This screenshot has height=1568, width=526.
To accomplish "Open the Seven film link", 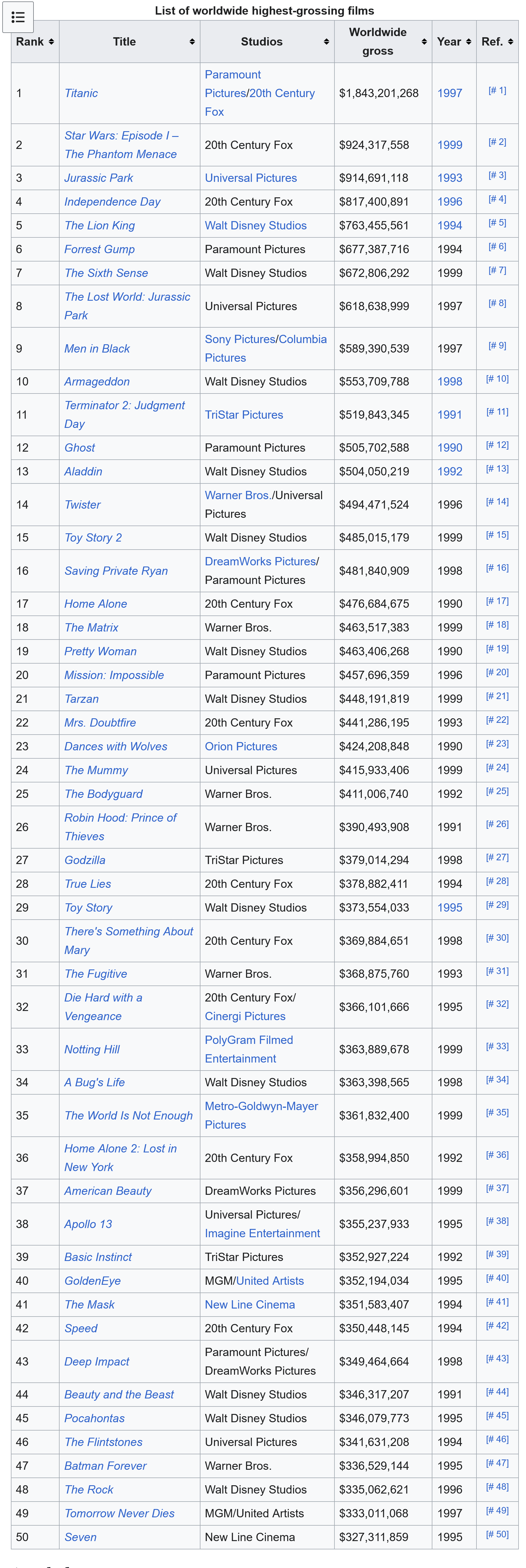I will [80, 1537].
